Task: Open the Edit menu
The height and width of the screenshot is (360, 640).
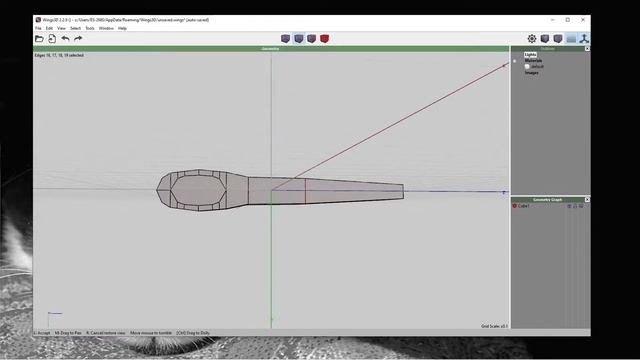Action: pos(49,28)
